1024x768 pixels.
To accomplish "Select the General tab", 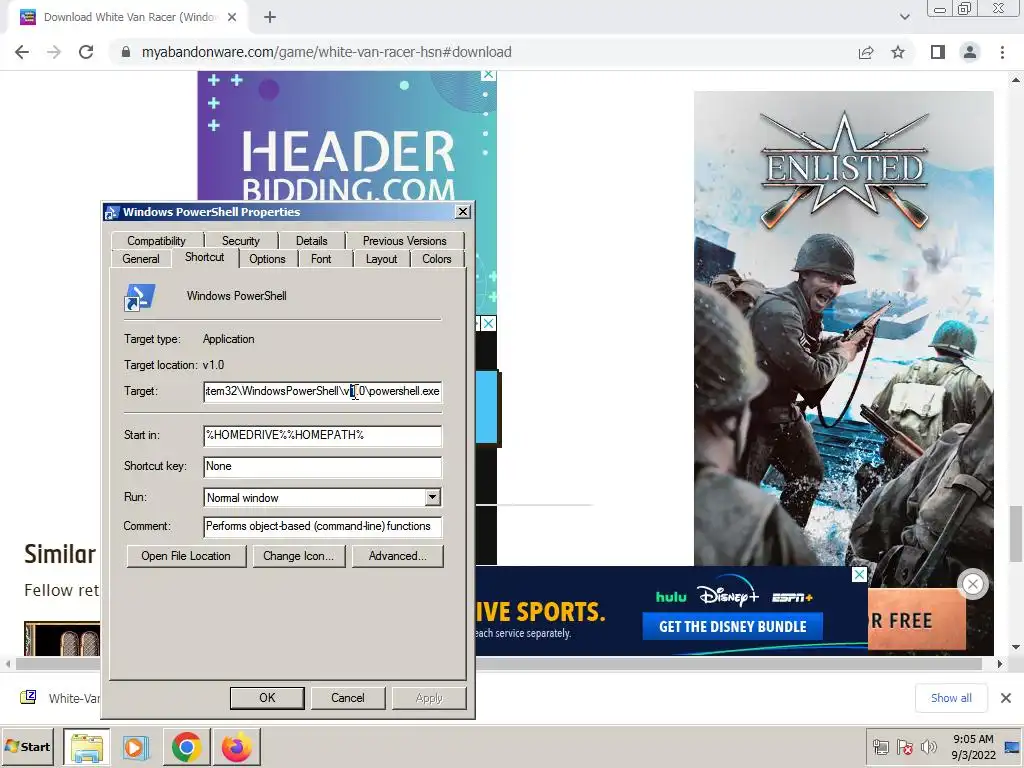I will tap(140, 259).
